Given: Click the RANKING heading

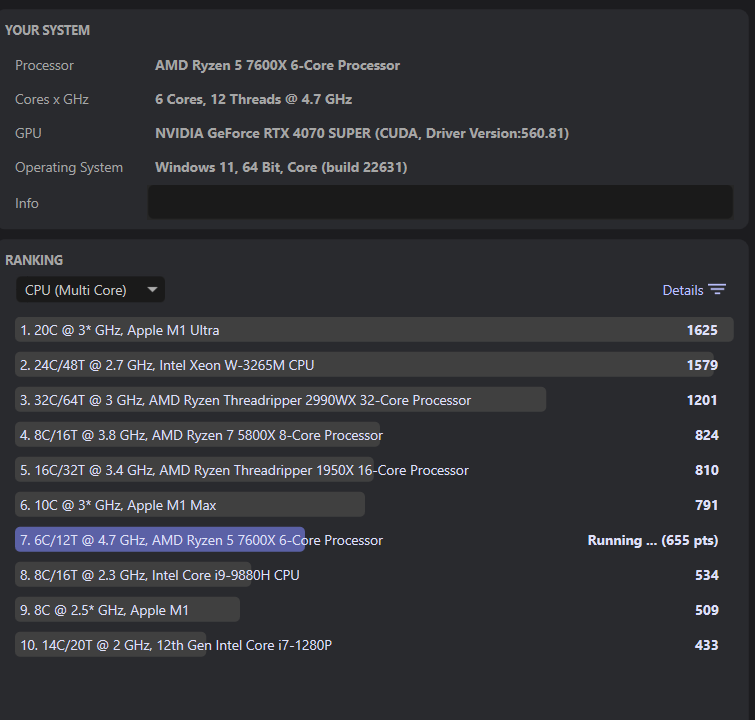Looking at the screenshot, I should click(x=34, y=260).
